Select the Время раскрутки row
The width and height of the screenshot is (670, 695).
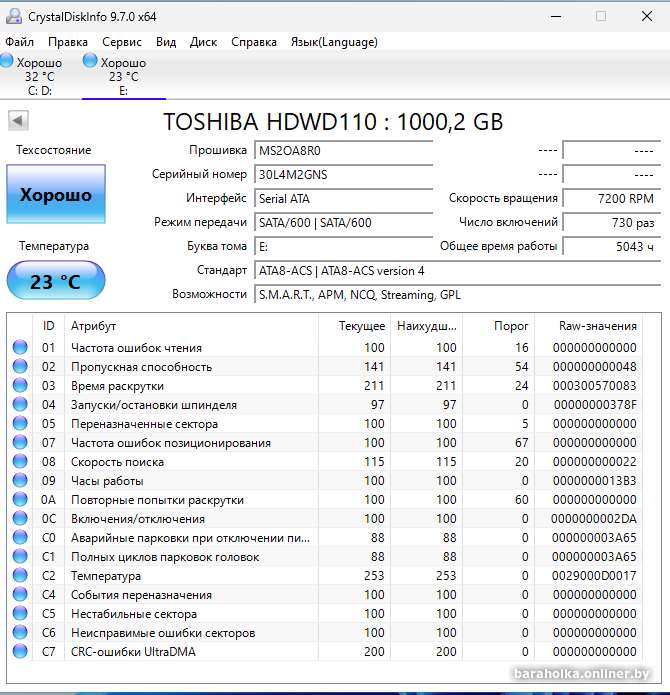coord(325,386)
